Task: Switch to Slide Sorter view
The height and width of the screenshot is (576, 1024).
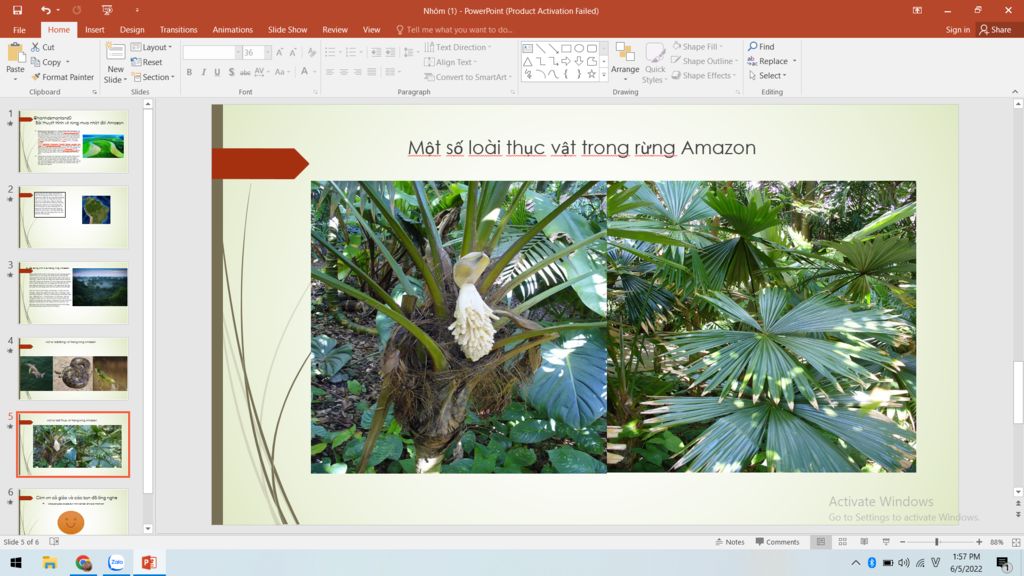Action: 842,542
